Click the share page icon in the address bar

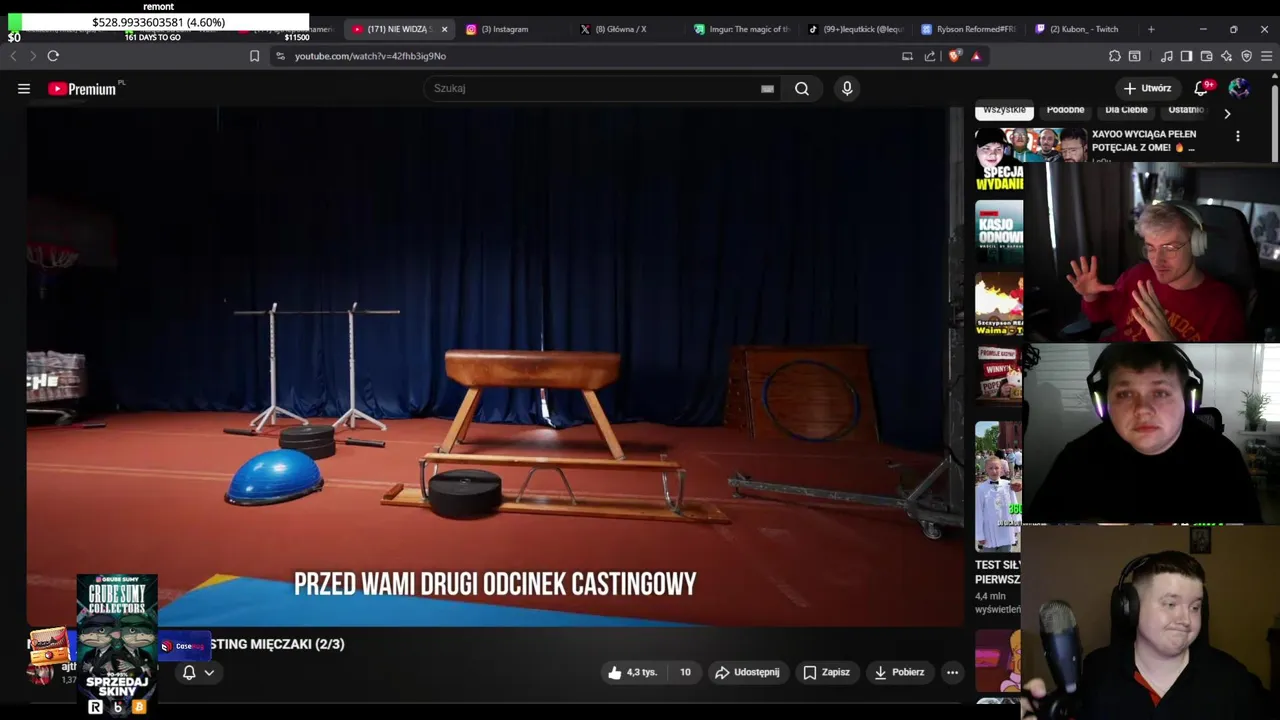click(930, 56)
